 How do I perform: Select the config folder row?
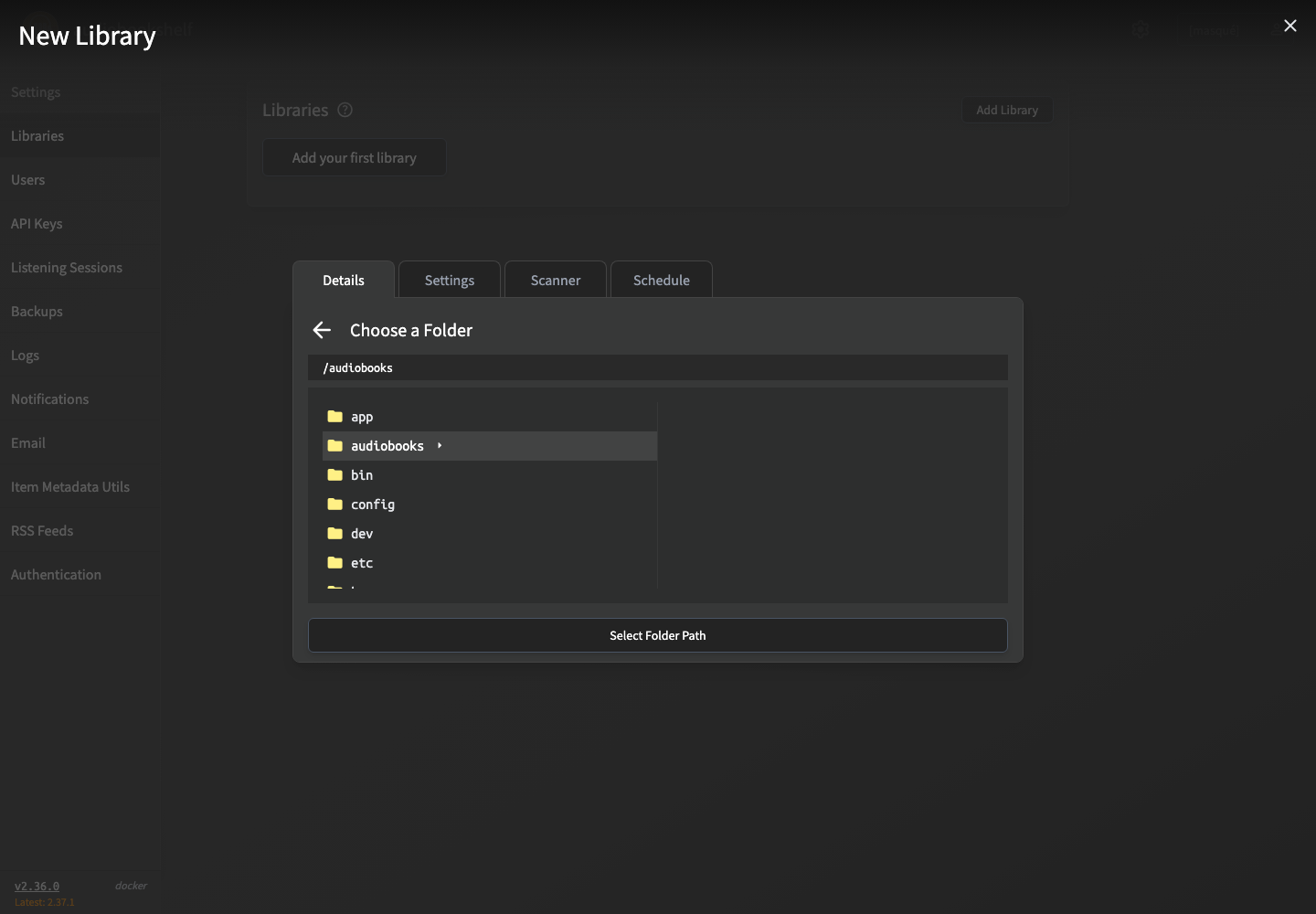[x=490, y=505]
